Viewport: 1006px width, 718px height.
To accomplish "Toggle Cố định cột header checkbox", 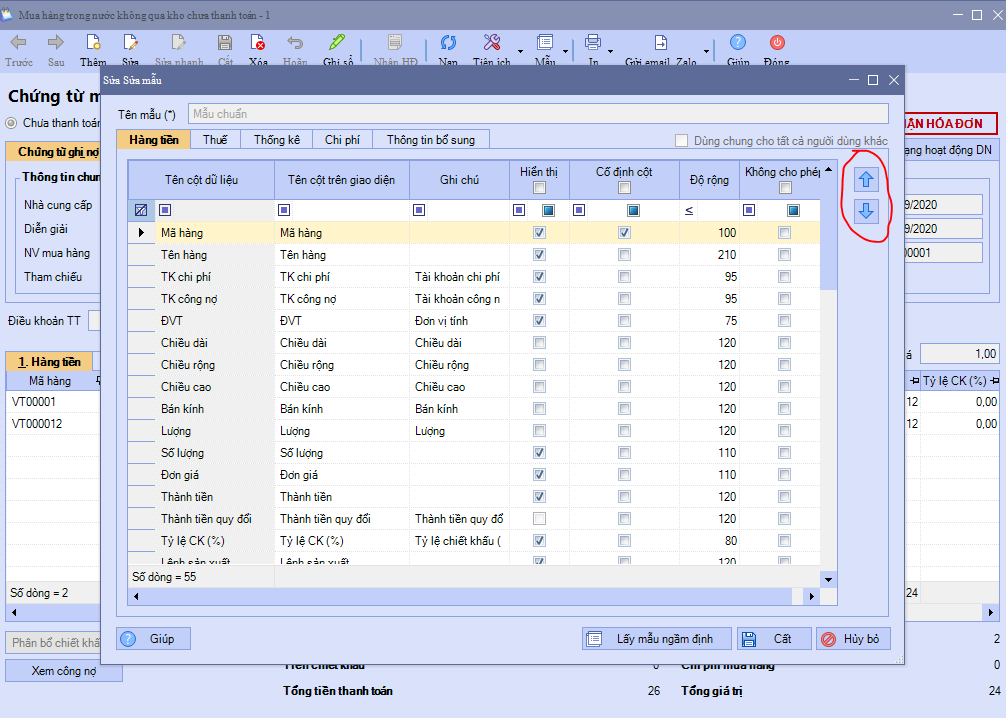I will [624, 187].
